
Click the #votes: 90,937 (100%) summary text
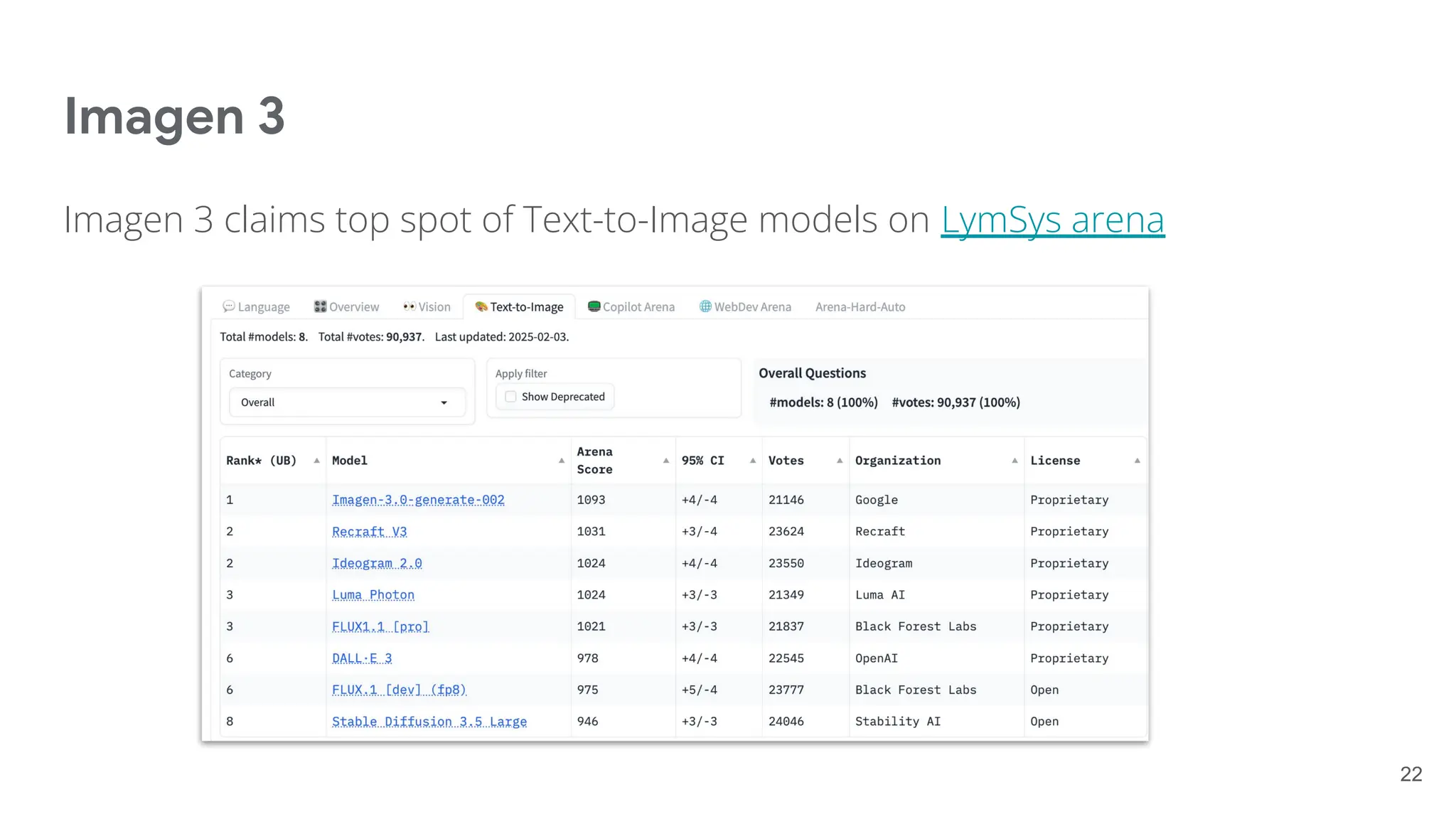955,402
